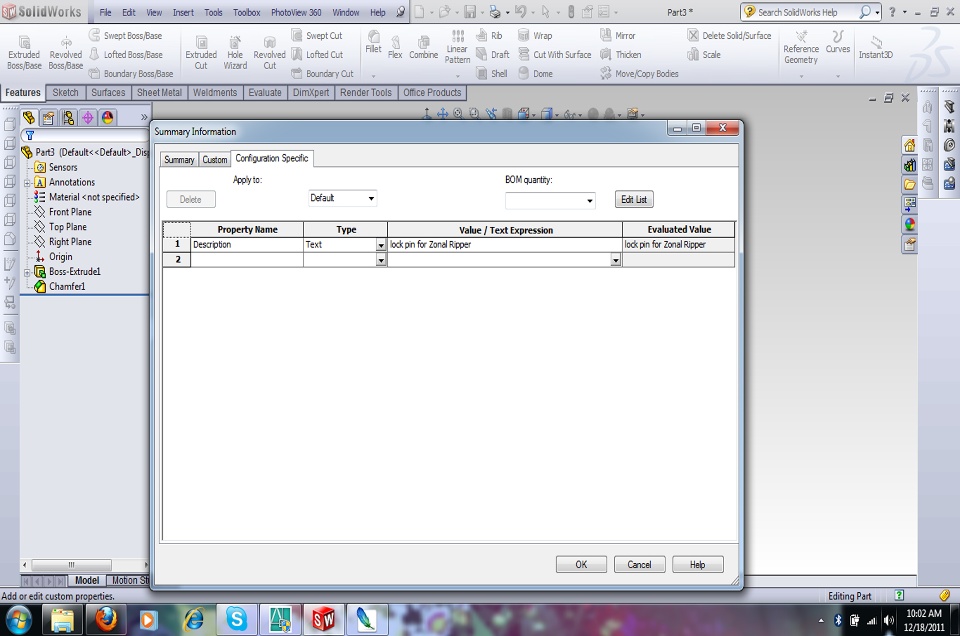
Task: Click Cancel in Summary Information dialog
Action: (x=639, y=564)
